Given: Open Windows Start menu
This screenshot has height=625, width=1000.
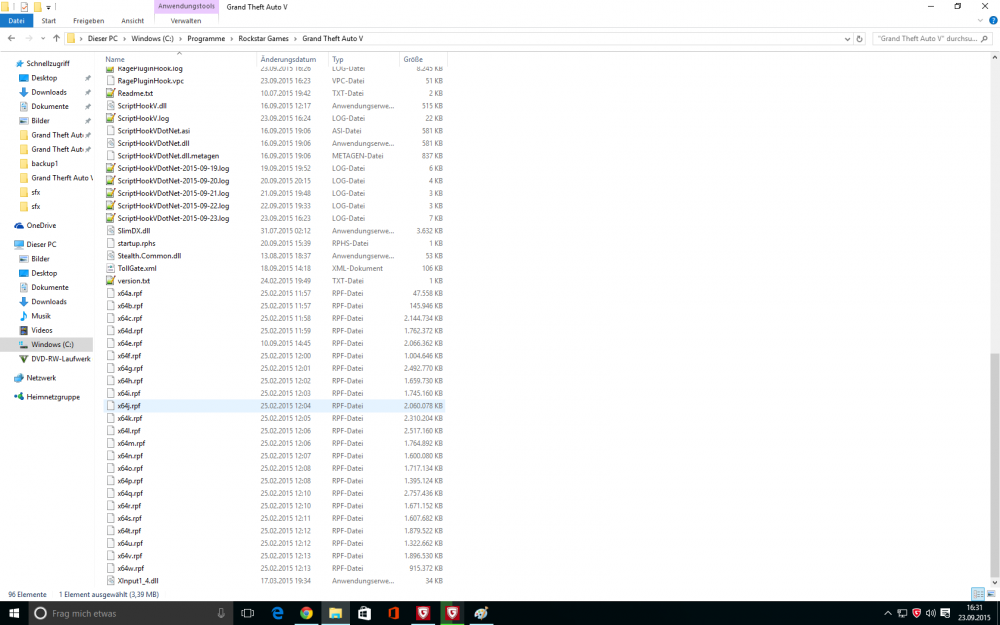Looking at the screenshot, I should [x=13, y=613].
